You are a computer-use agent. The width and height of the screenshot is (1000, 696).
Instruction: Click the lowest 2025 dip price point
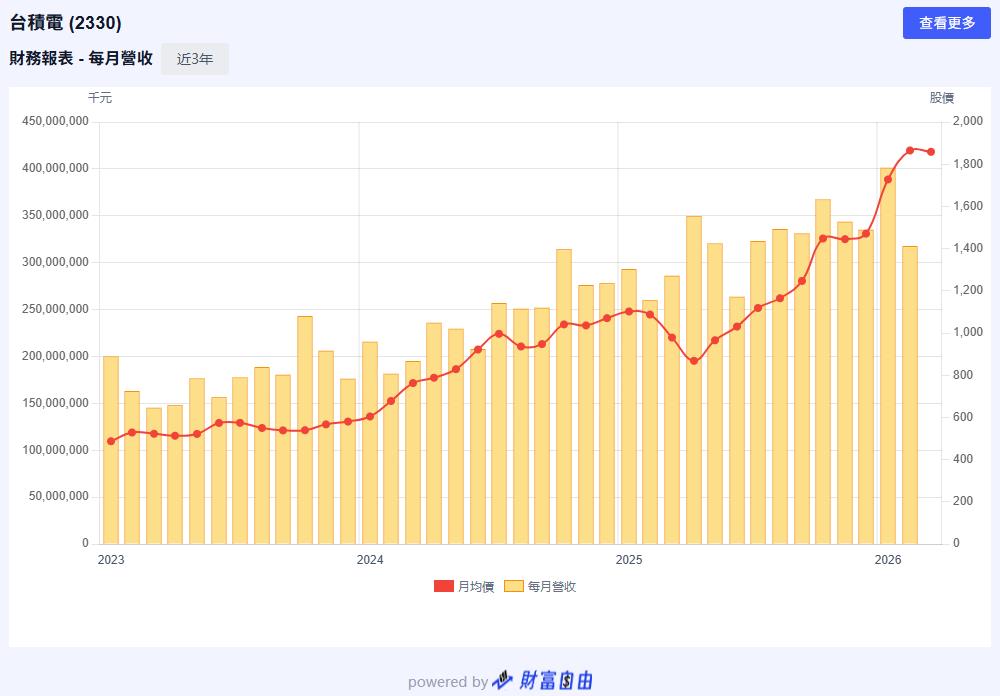pyautogui.click(x=694, y=361)
